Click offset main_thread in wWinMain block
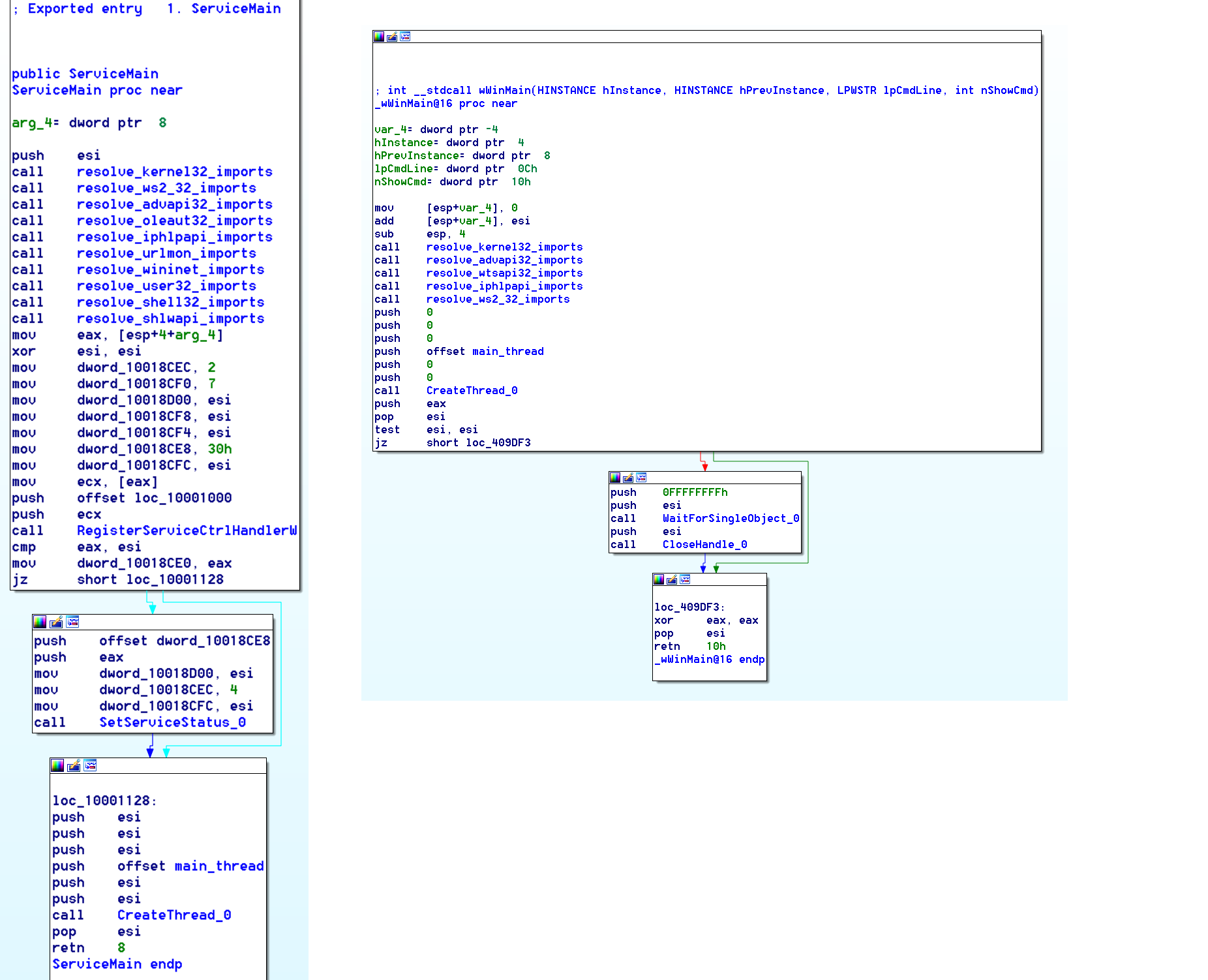Screen dimensions: 1208x980 (485, 351)
